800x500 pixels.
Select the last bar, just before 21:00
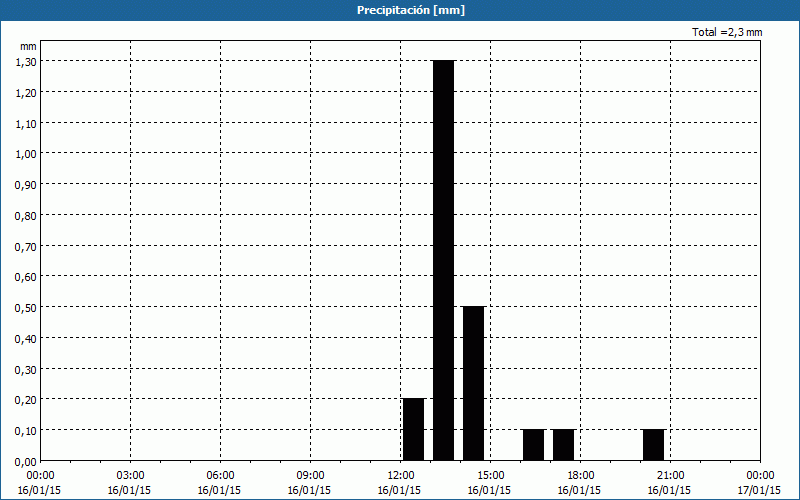[653, 445]
